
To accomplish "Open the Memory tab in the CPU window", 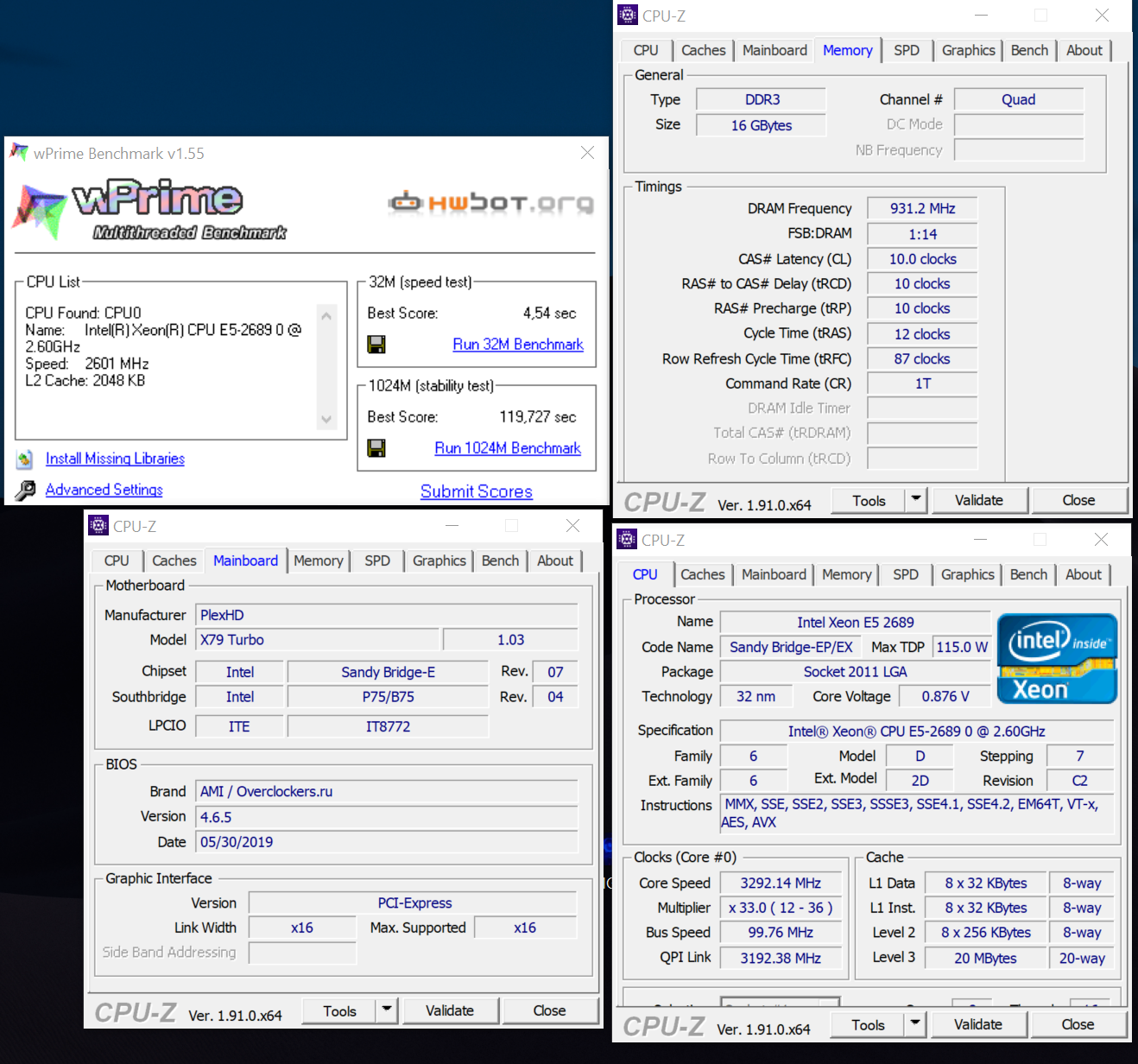I will click(x=846, y=574).
